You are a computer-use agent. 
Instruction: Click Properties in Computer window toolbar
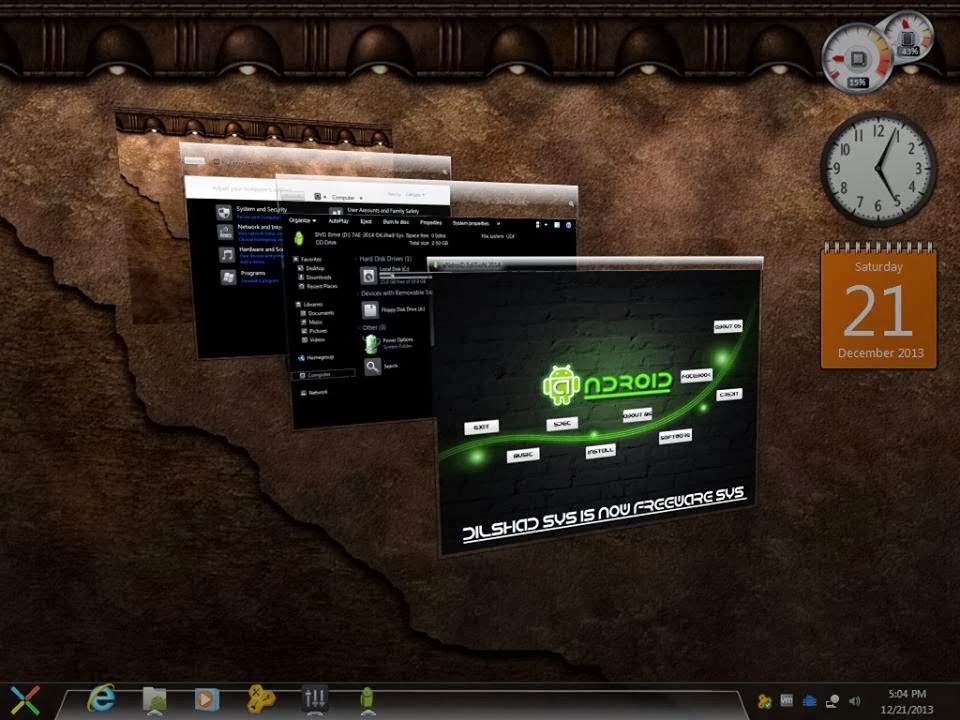pyautogui.click(x=430, y=223)
